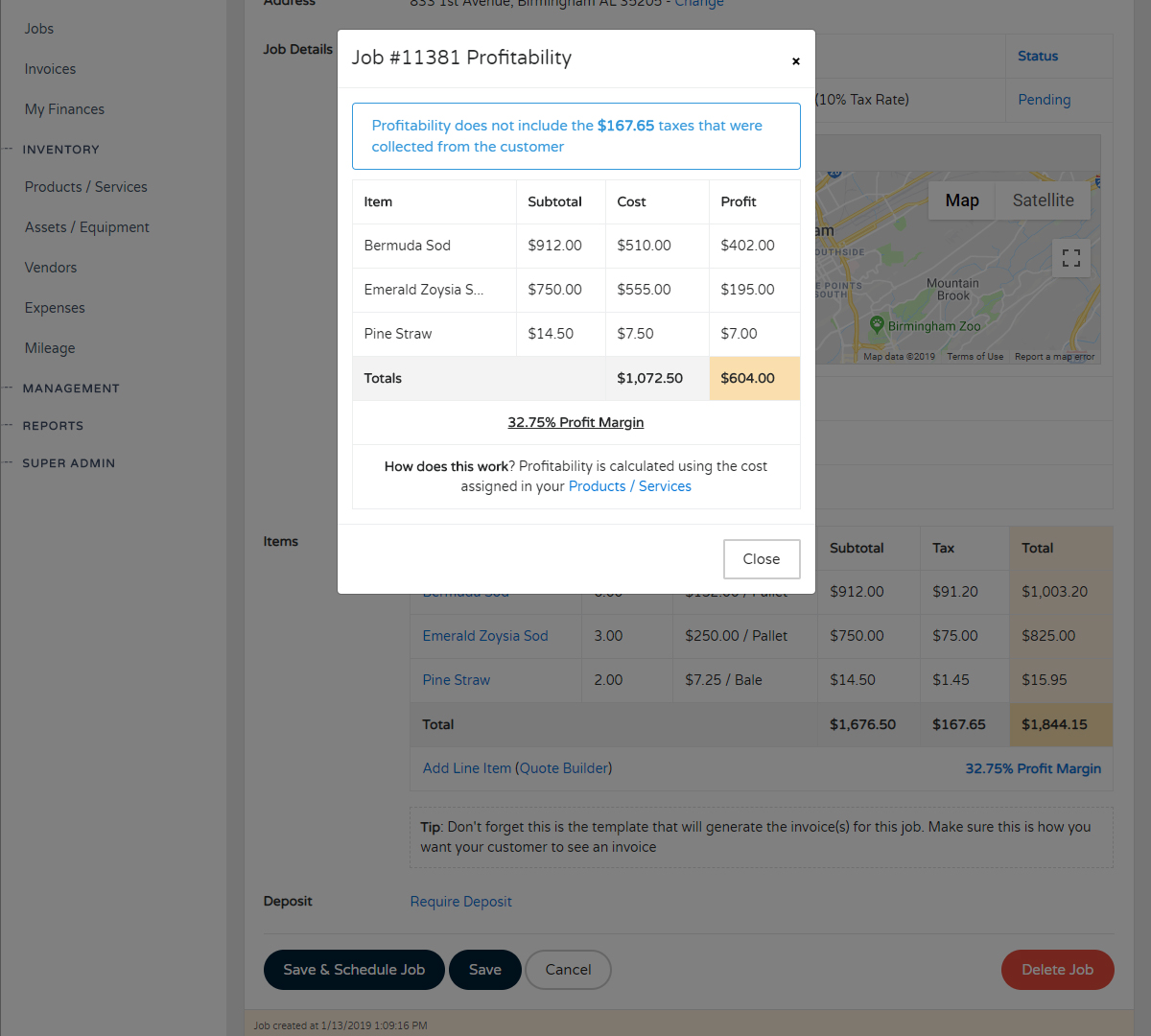Expand the REPORTS sidebar section
The width and height of the screenshot is (1151, 1036).
click(53, 425)
